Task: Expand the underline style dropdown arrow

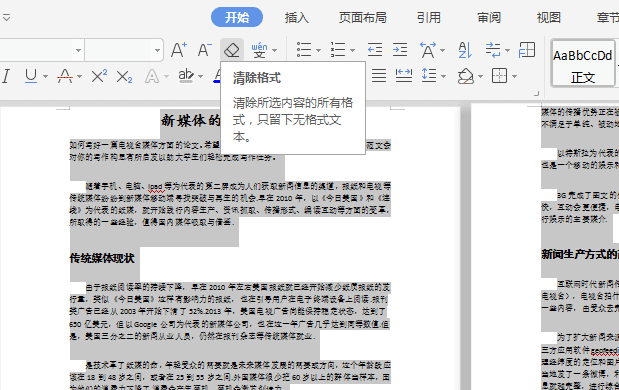Action: click(45, 77)
